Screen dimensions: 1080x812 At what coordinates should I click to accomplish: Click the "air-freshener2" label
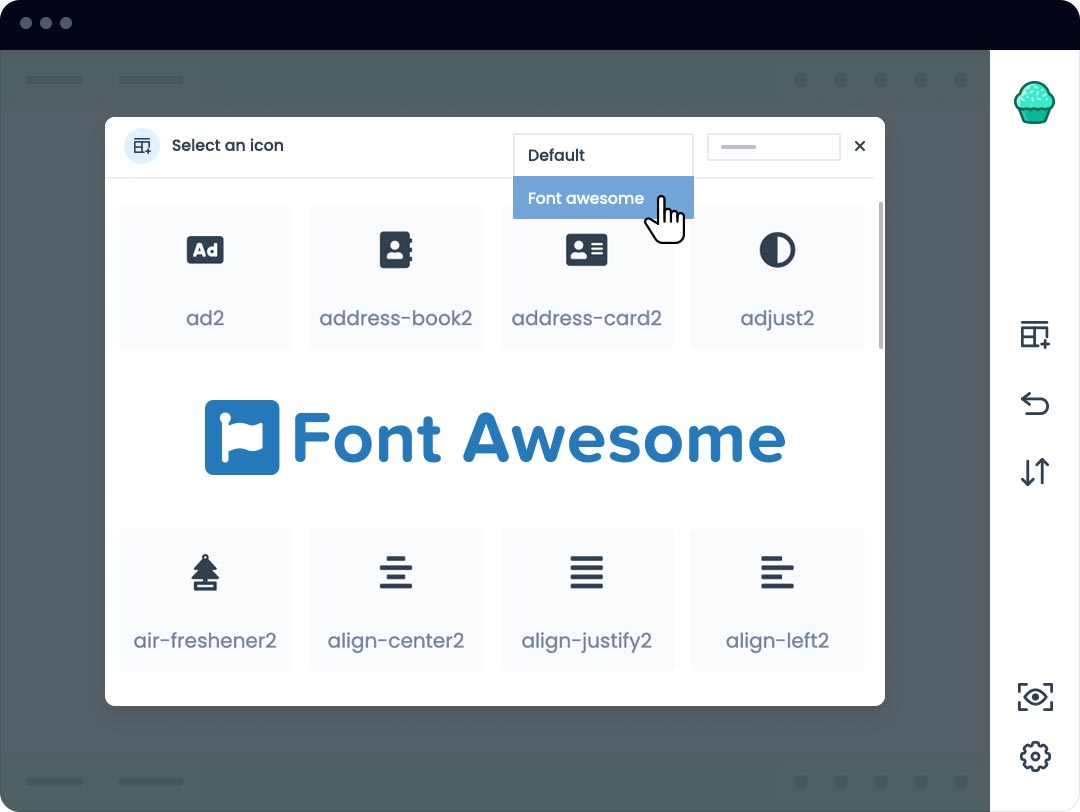(205, 641)
